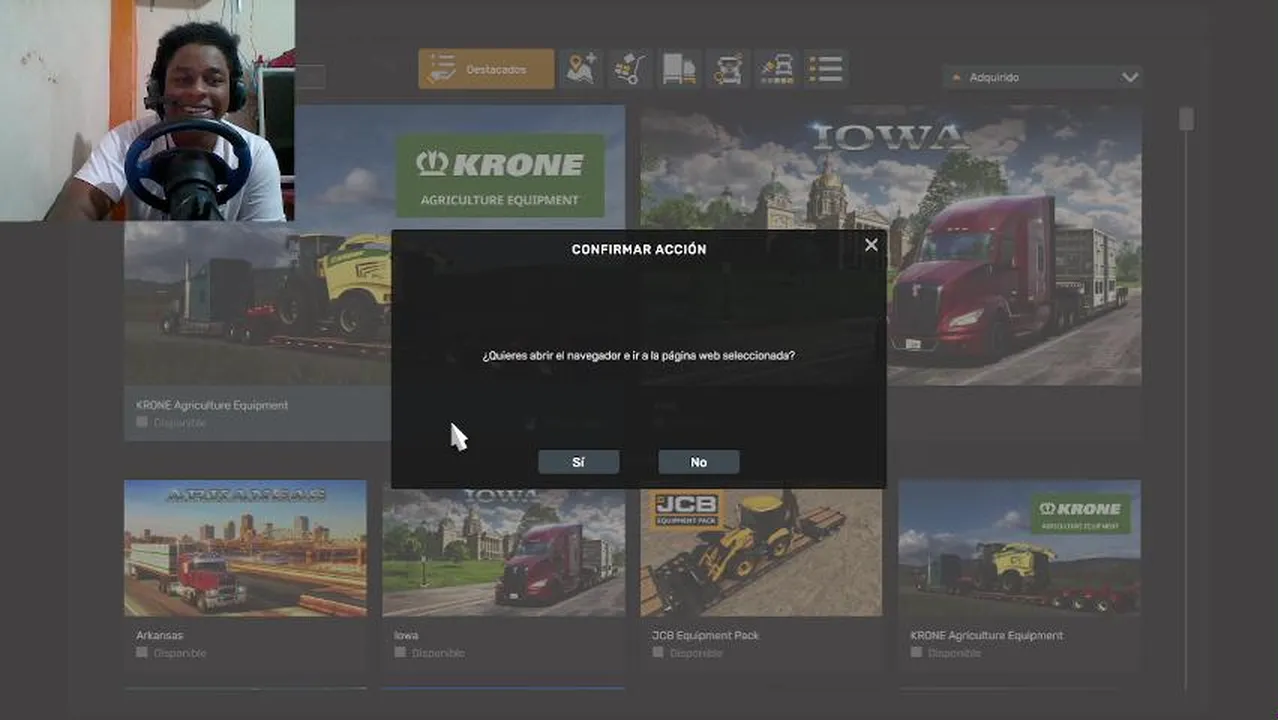Toggle Disponible checkbox under featured KRONE banner
This screenshot has width=1278, height=720.
click(x=142, y=423)
